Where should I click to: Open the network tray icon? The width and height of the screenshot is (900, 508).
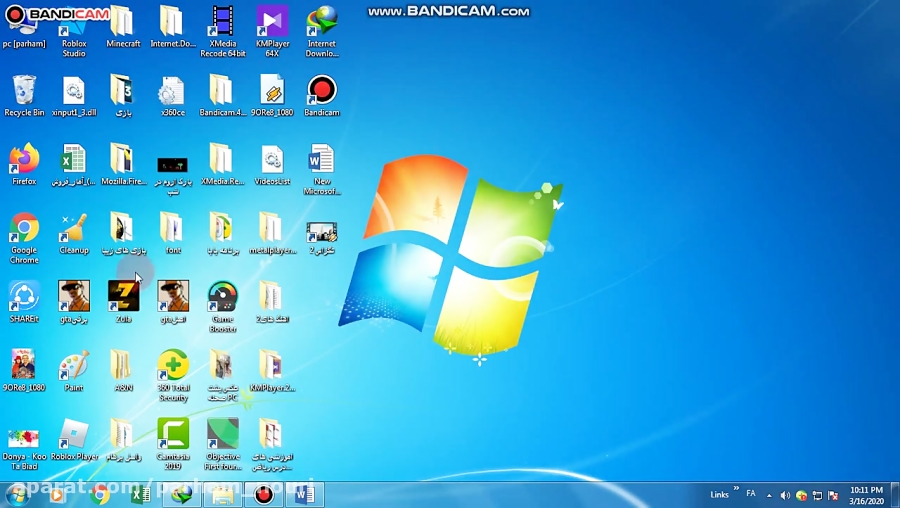point(817,495)
